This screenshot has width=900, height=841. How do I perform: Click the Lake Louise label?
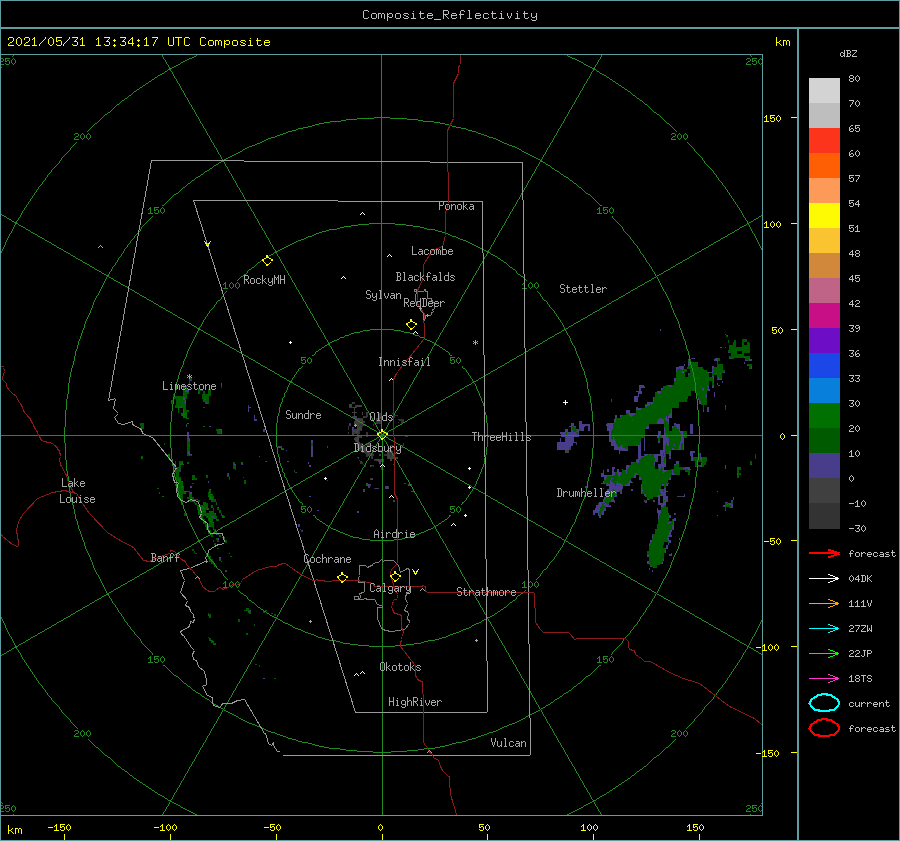pos(77,491)
